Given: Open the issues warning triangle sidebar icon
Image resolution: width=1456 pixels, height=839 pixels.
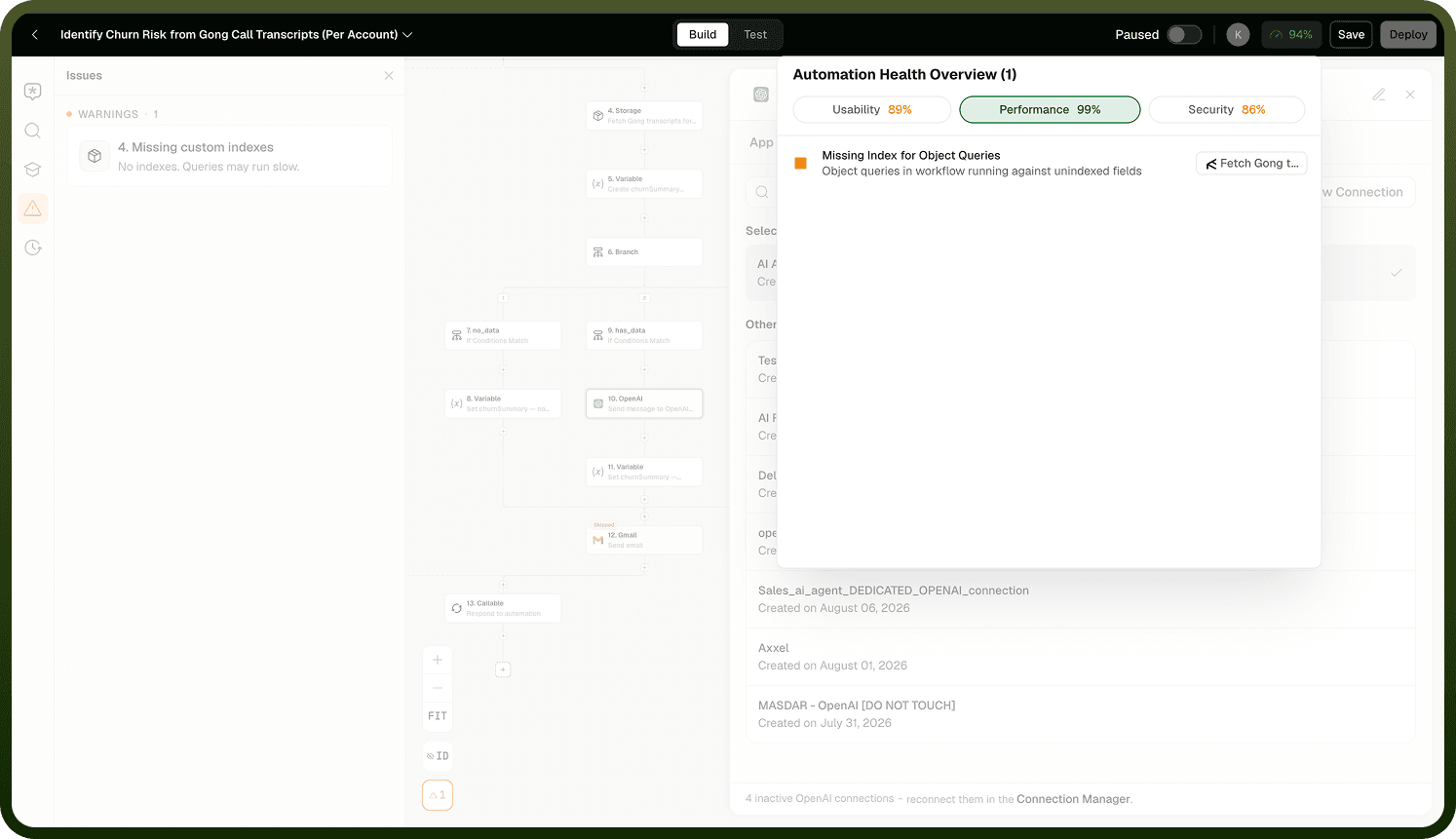Looking at the screenshot, I should coord(32,209).
